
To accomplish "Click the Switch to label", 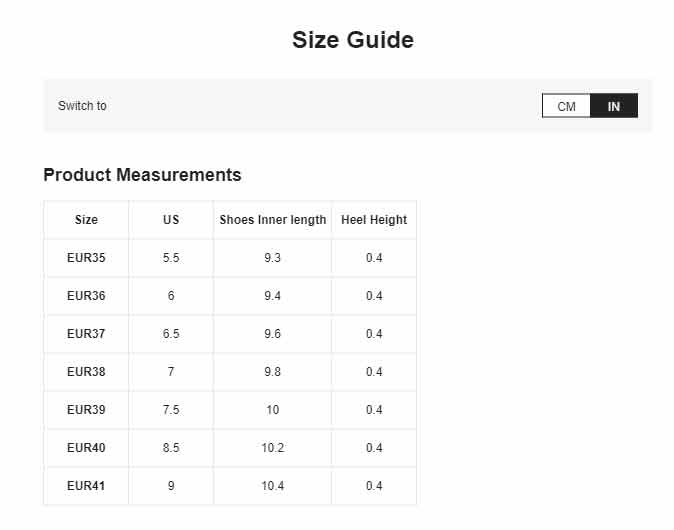I will [82, 106].
